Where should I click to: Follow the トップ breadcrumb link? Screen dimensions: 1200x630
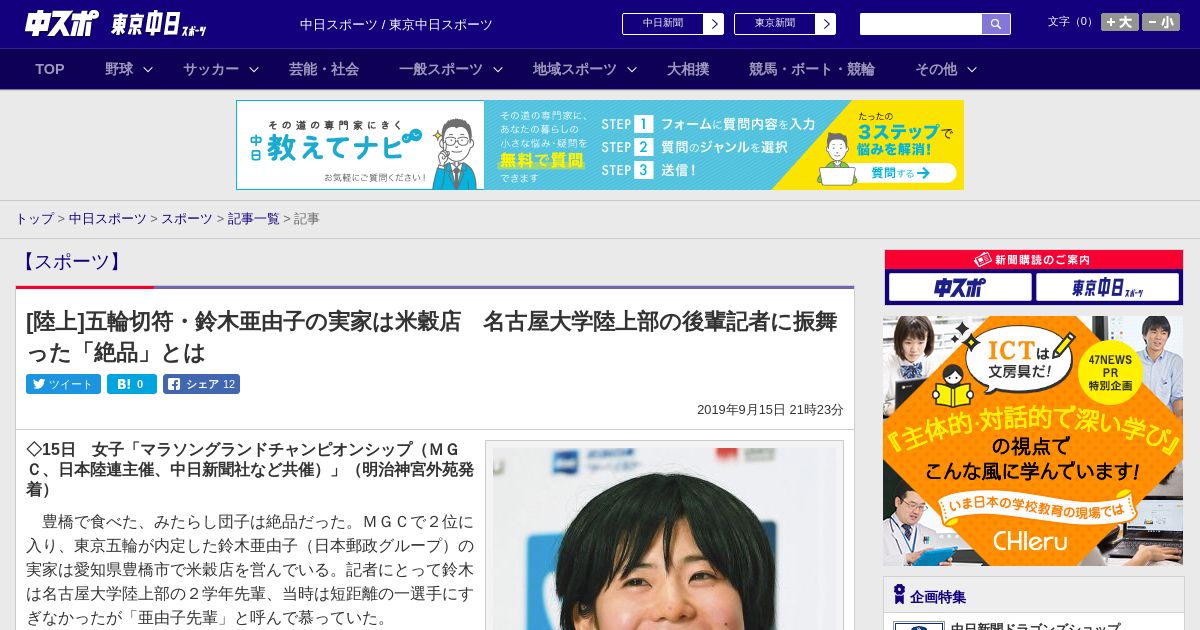[x=34, y=219]
